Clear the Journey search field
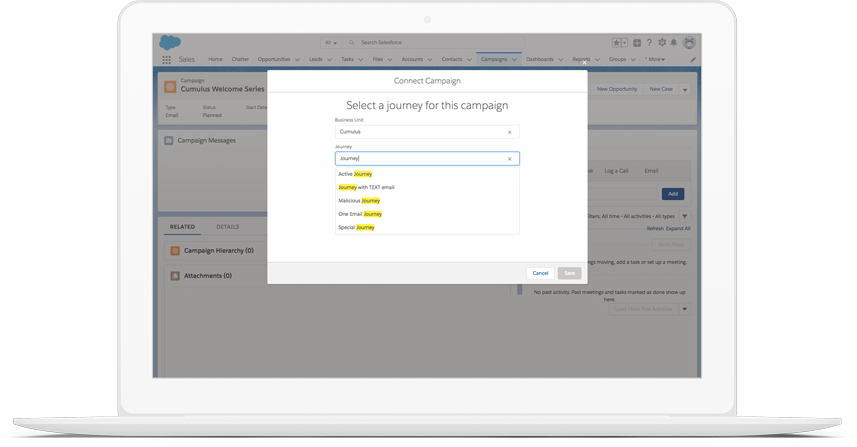Screen dimensions: 857x447 click(509, 159)
